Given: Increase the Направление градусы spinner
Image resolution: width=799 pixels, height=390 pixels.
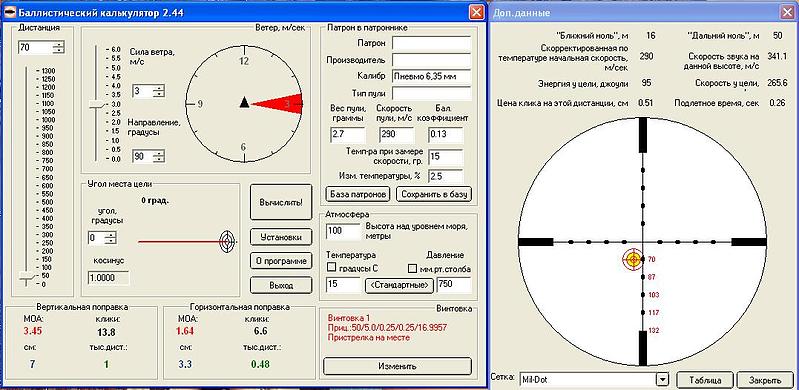Looking at the screenshot, I should [161, 153].
